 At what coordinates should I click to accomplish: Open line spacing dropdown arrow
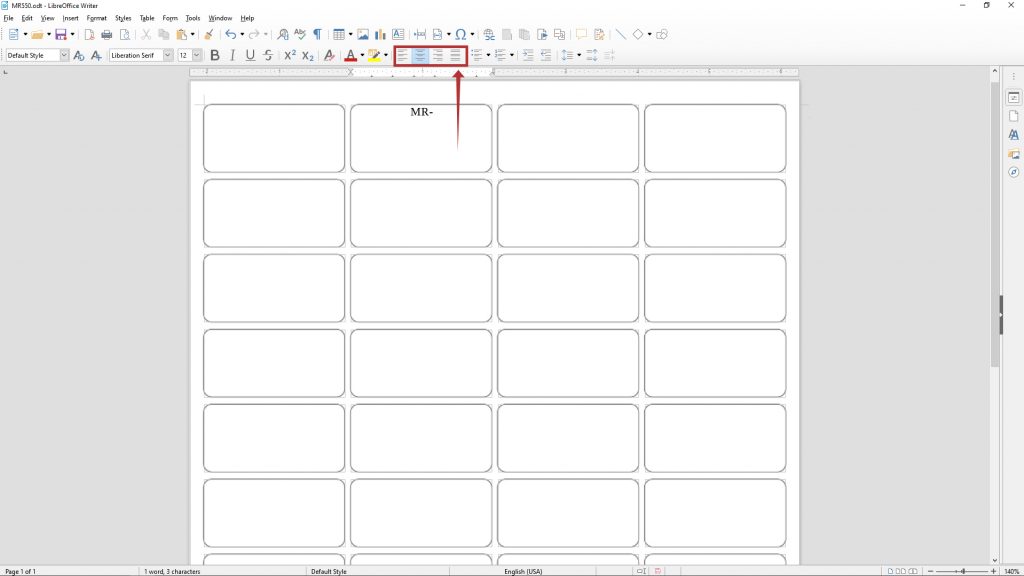point(579,56)
